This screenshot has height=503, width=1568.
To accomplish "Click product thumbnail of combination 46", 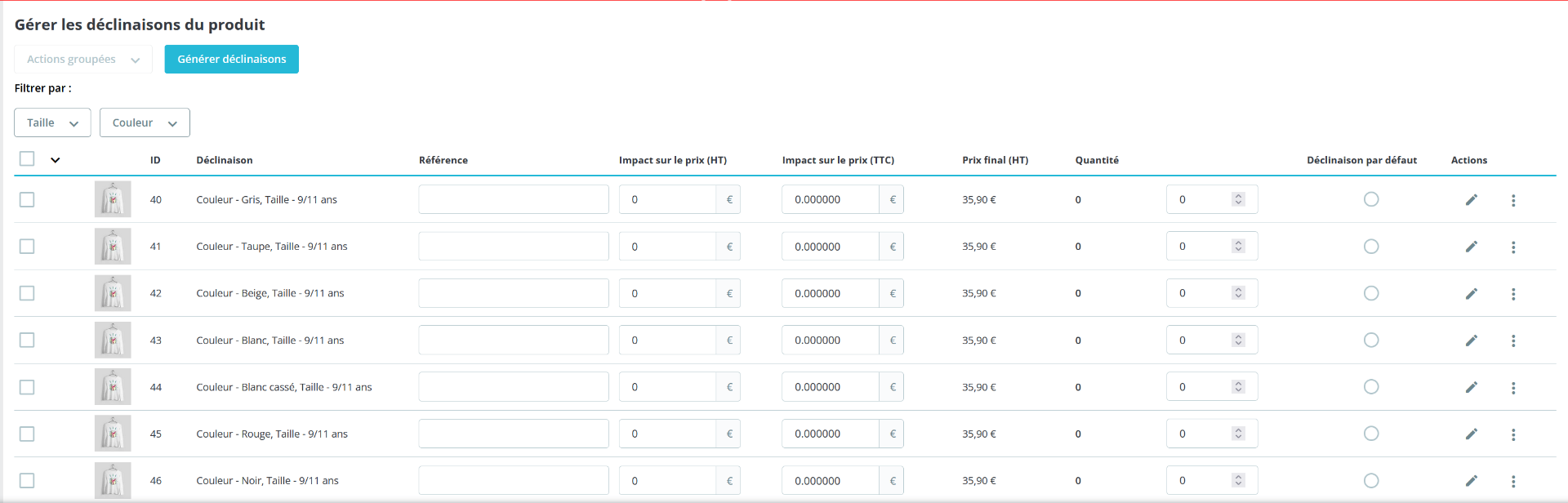I will pos(113,481).
